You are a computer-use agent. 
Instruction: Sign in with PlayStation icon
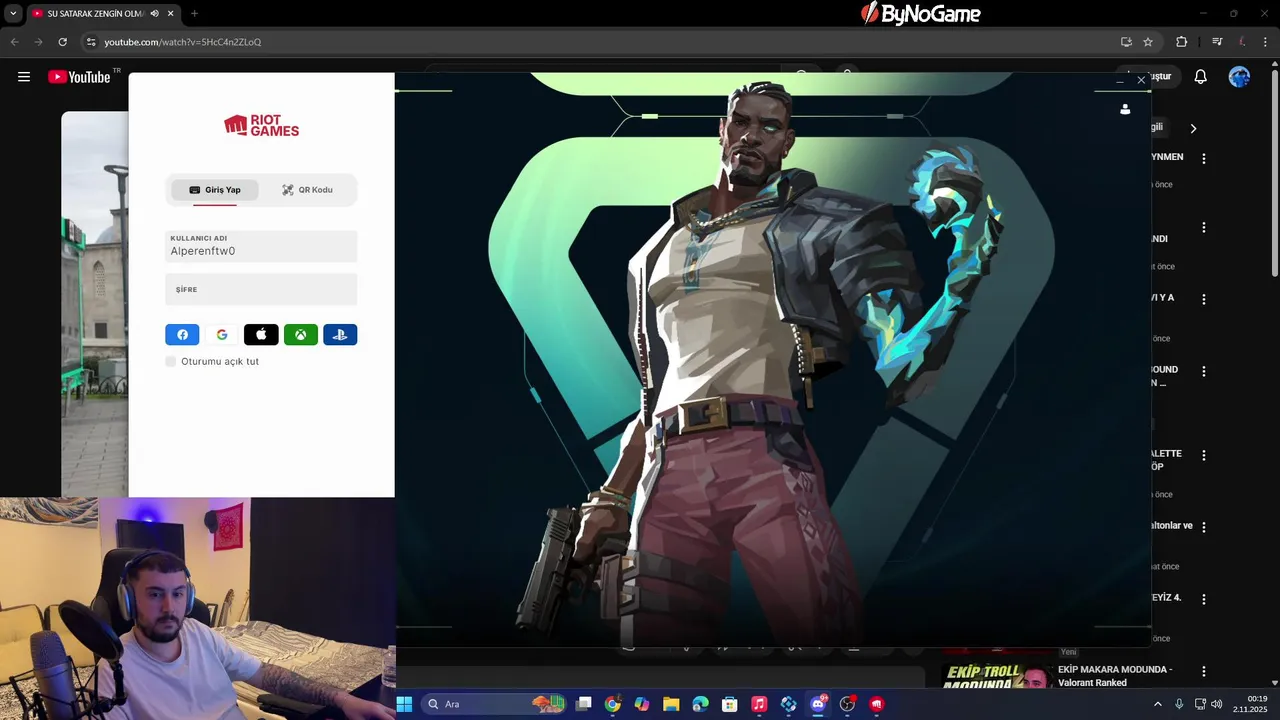point(340,335)
